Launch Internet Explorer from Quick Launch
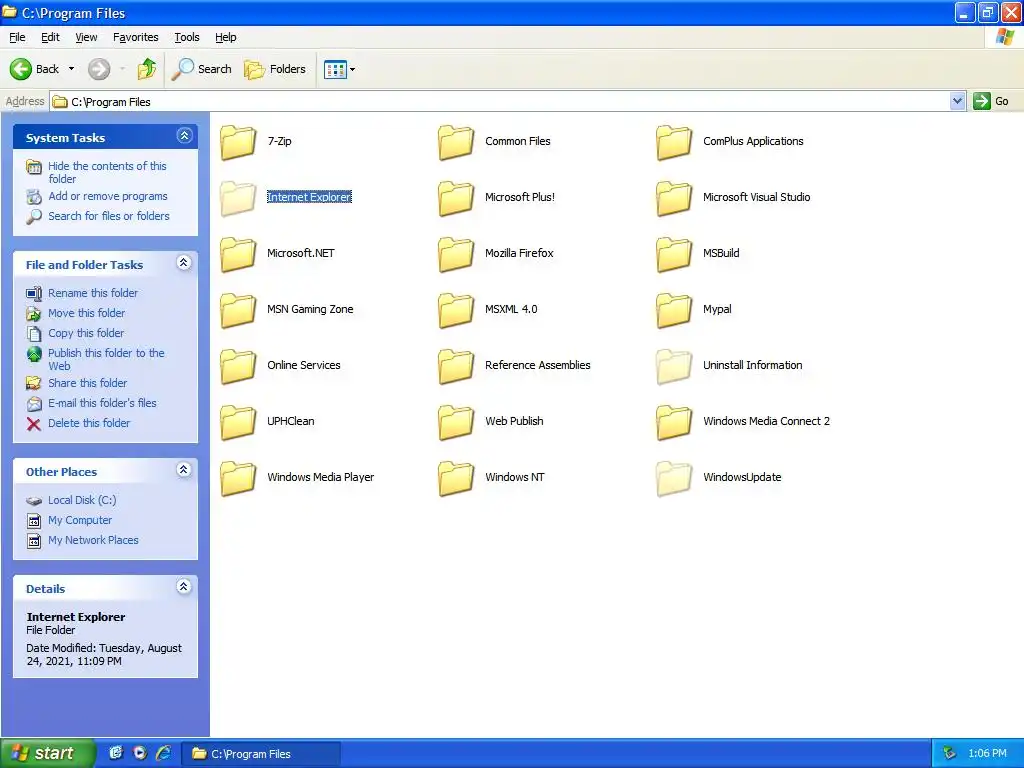1024x768 pixels. (163, 753)
